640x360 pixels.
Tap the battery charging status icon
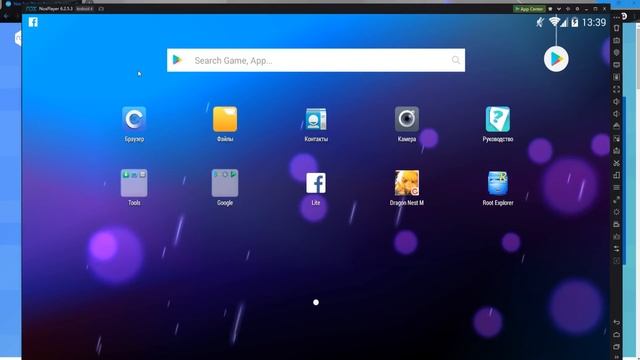575,22
